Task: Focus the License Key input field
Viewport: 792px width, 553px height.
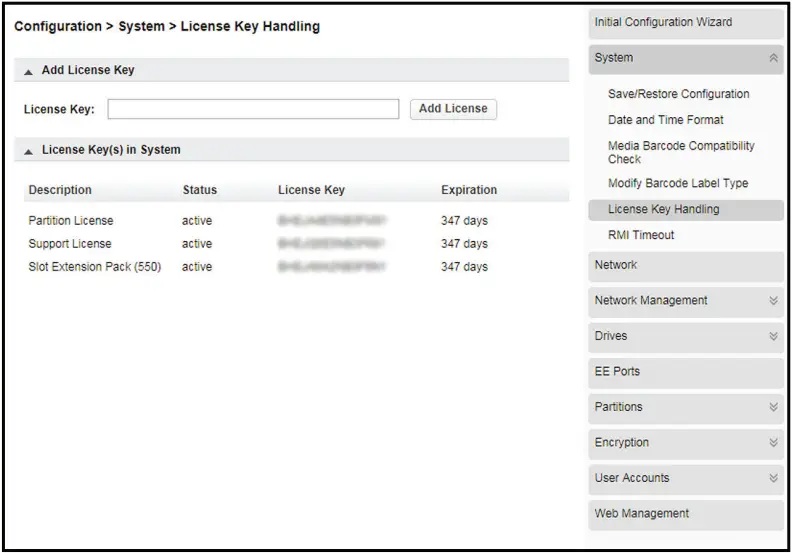Action: click(253, 109)
